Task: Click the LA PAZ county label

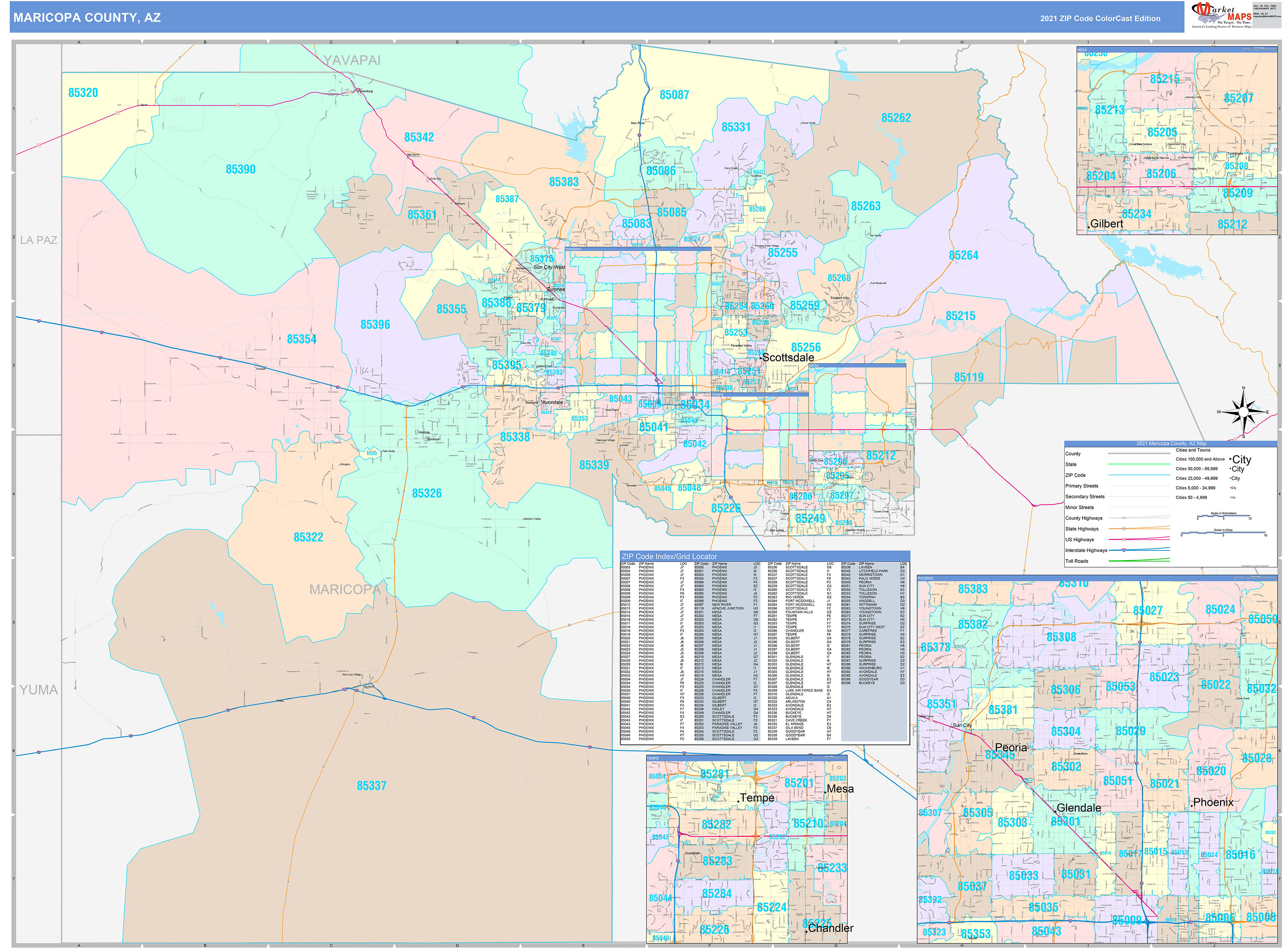Action: (38, 240)
